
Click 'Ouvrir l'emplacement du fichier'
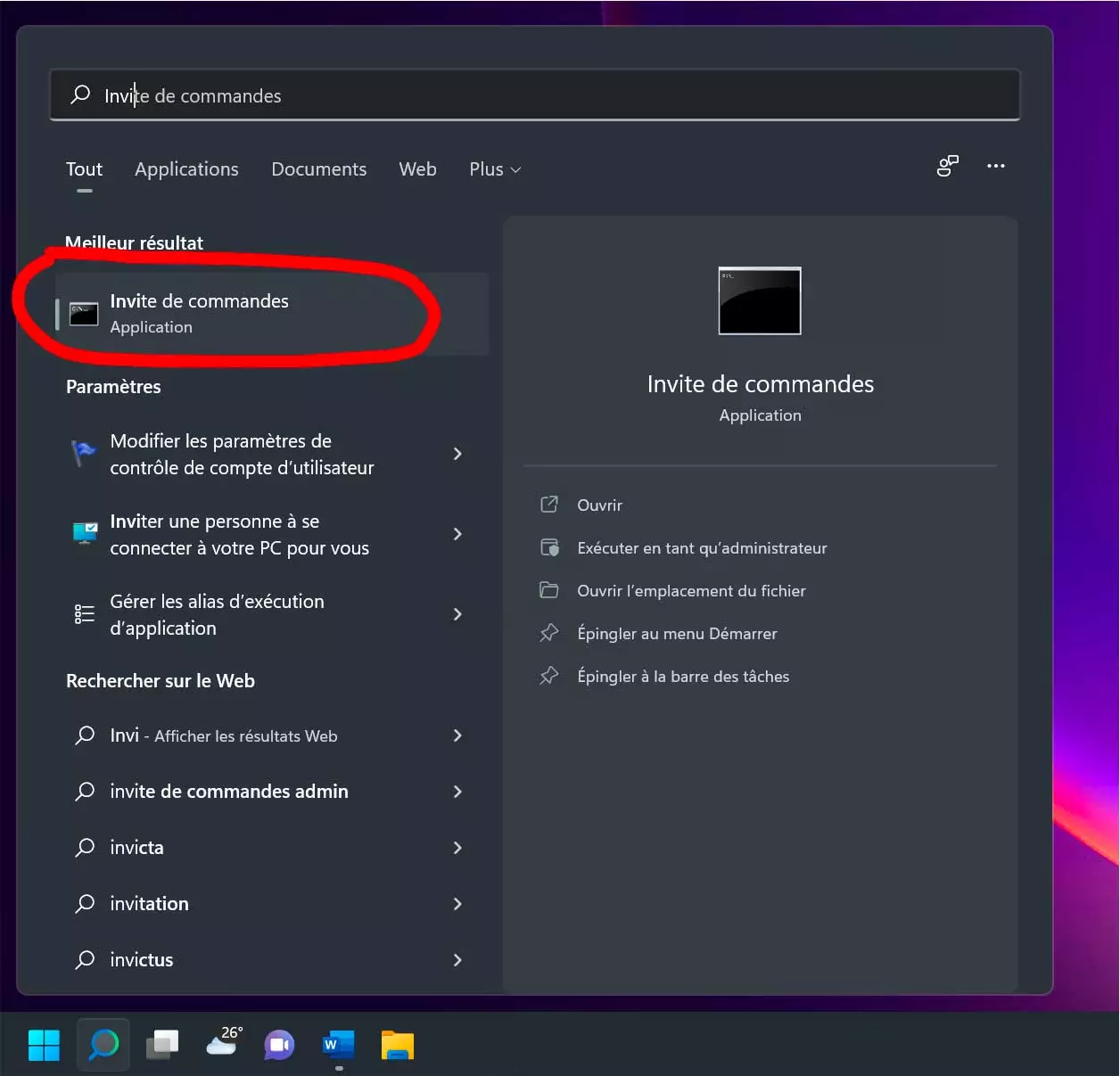tap(691, 591)
